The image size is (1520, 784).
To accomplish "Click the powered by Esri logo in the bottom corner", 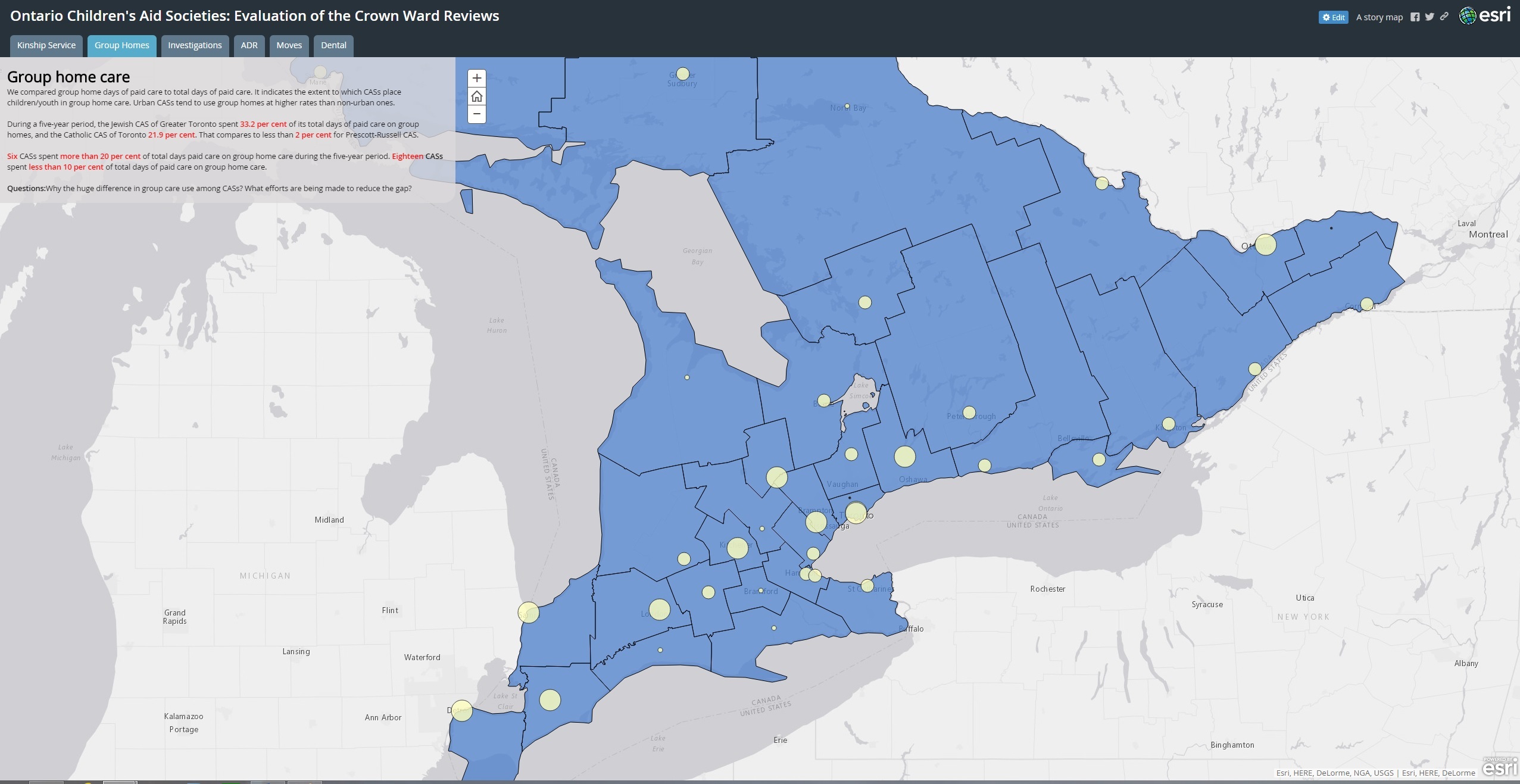I will pos(1499,767).
